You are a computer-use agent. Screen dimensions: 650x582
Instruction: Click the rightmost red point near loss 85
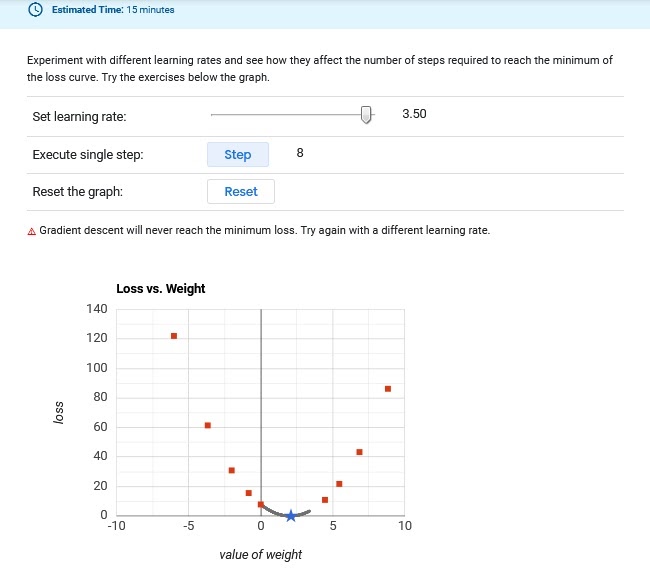[388, 388]
